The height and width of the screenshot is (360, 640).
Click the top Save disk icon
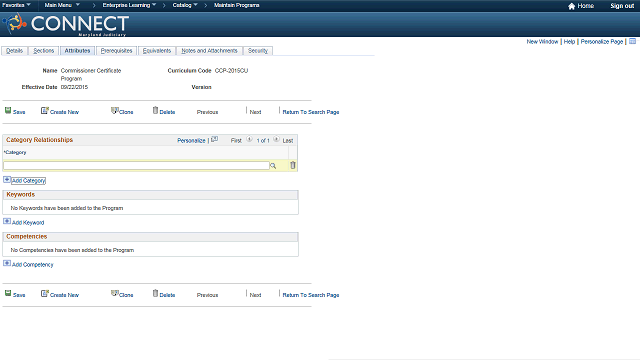[8, 110]
